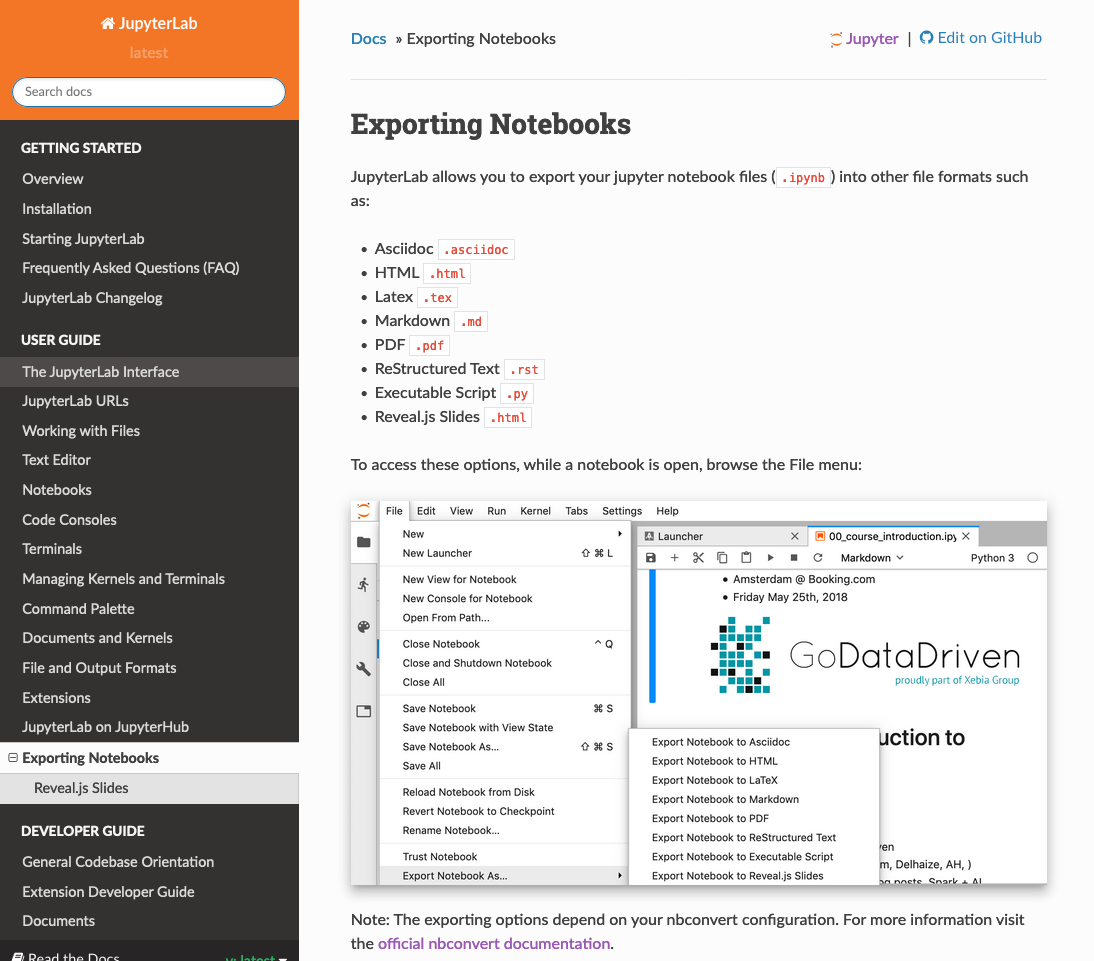Open the command palette paint icon
Screen dimensions: 1094x961
pos(364,627)
